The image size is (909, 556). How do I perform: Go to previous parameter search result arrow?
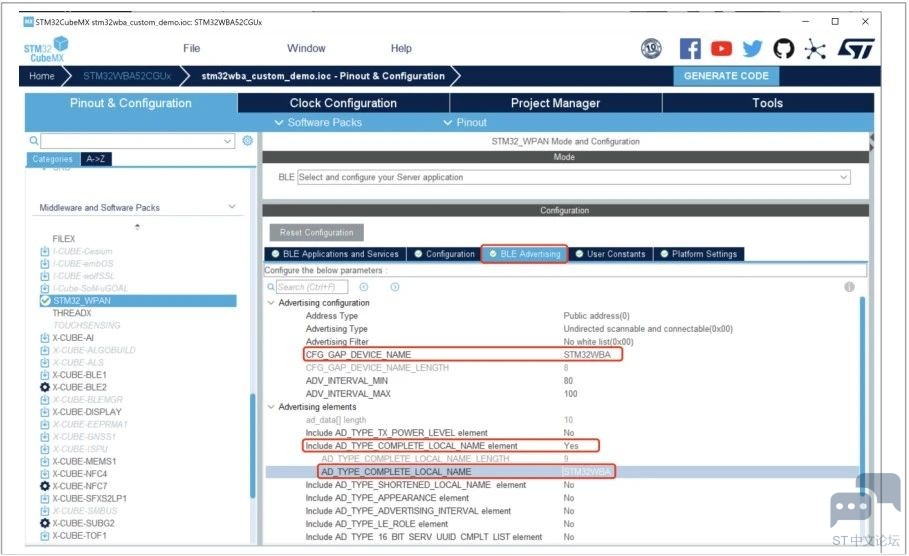[363, 287]
